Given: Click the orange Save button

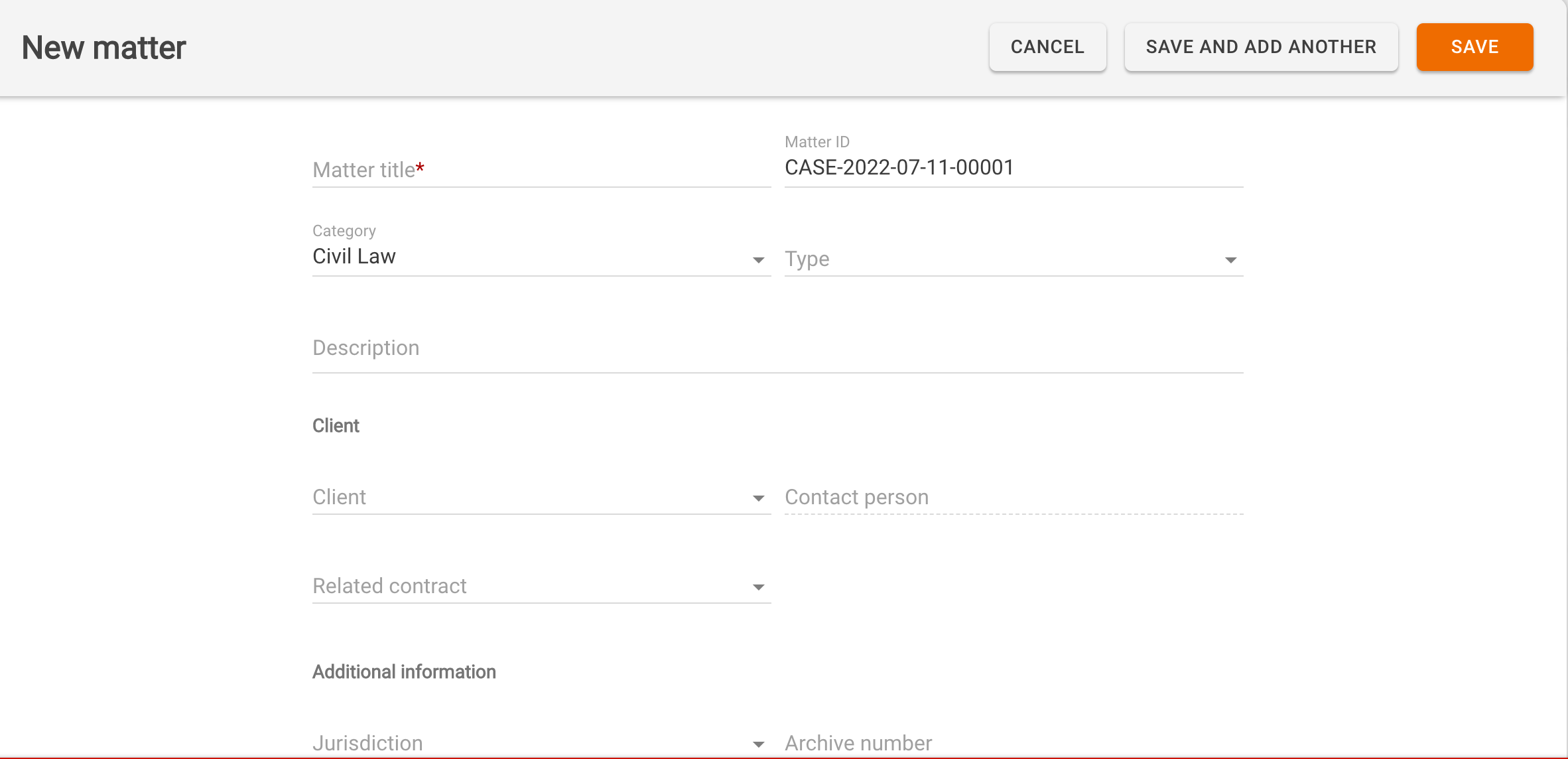Looking at the screenshot, I should pyautogui.click(x=1474, y=47).
